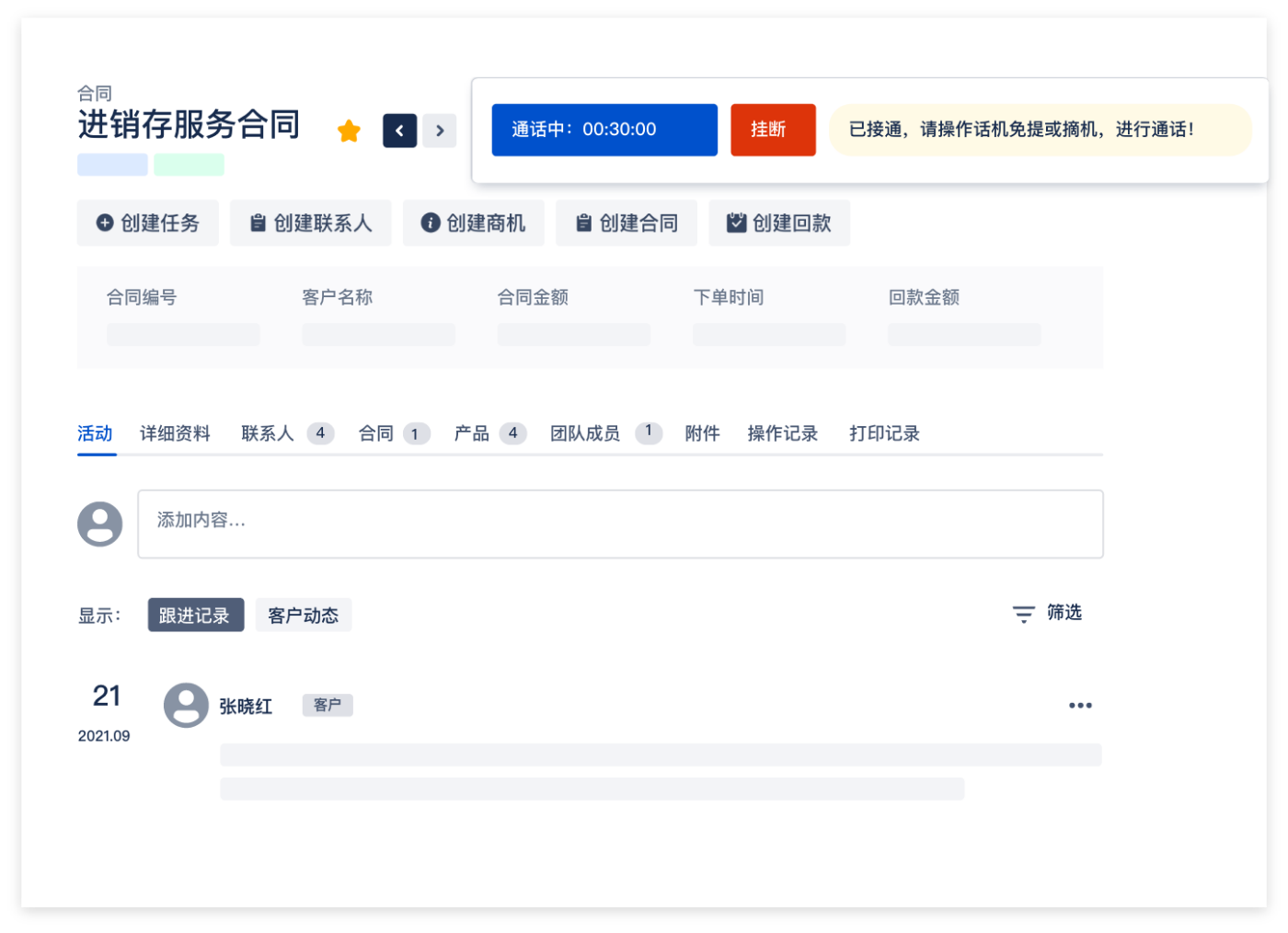Image resolution: width=1288 pixels, height=933 pixels.
Task: Open the 联系人 tab
Action: [268, 433]
